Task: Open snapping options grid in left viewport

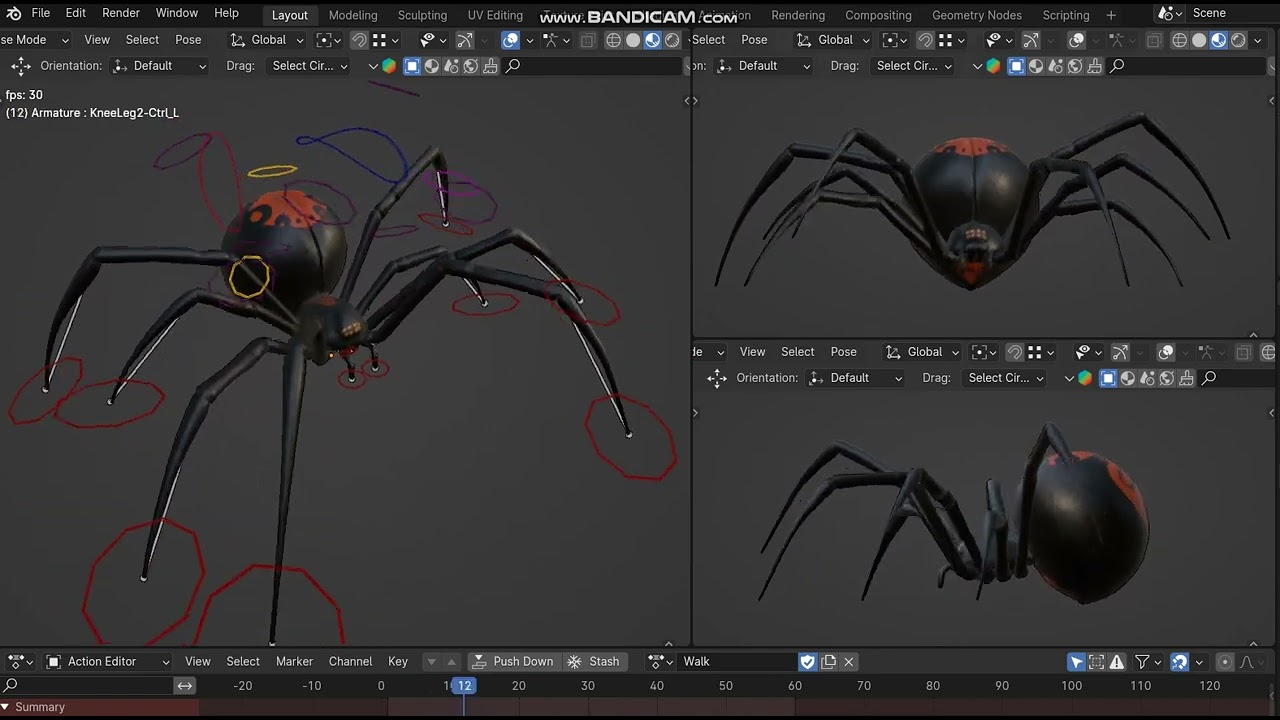Action: [386, 40]
